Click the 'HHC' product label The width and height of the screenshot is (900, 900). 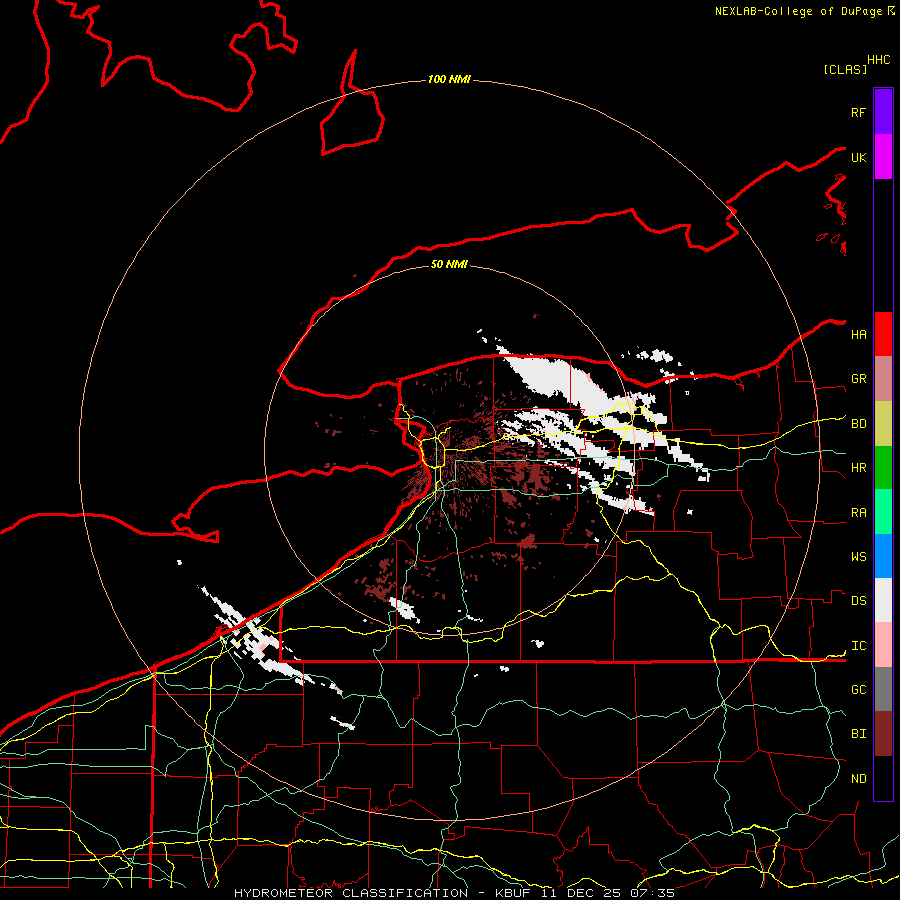click(x=878, y=60)
